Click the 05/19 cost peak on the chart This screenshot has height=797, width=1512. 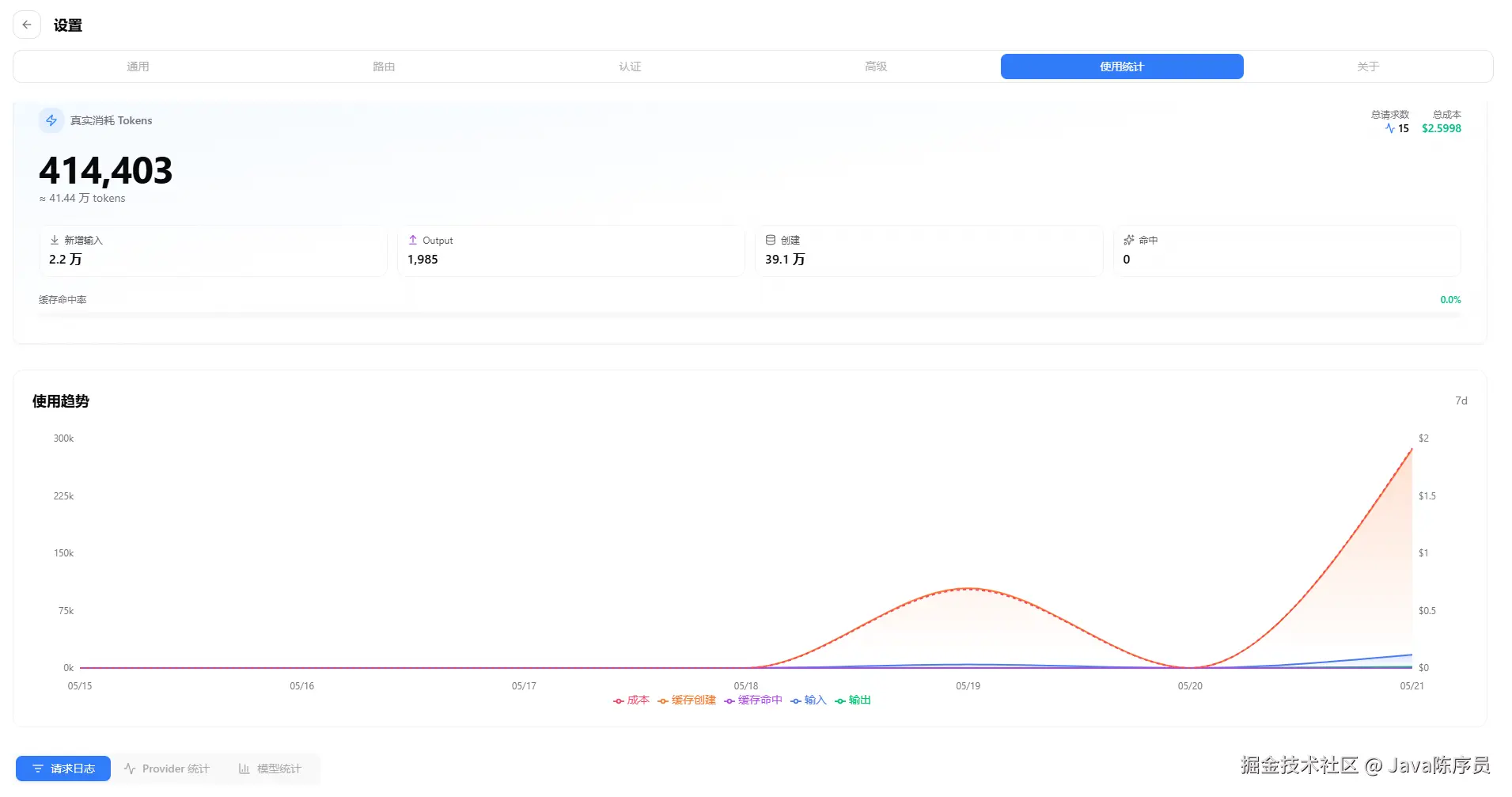[968, 589]
